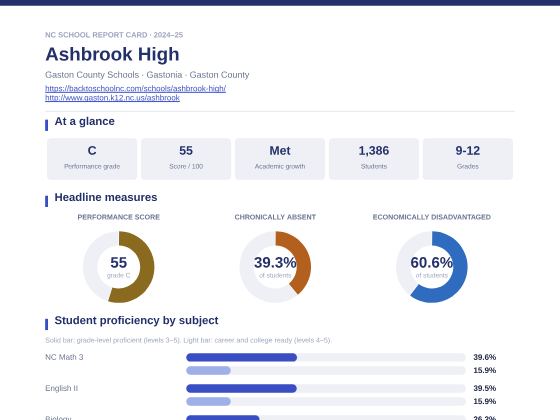The width and height of the screenshot is (560, 420).
Task: Click the 39.5% value for English II
Action: click(x=485, y=388)
